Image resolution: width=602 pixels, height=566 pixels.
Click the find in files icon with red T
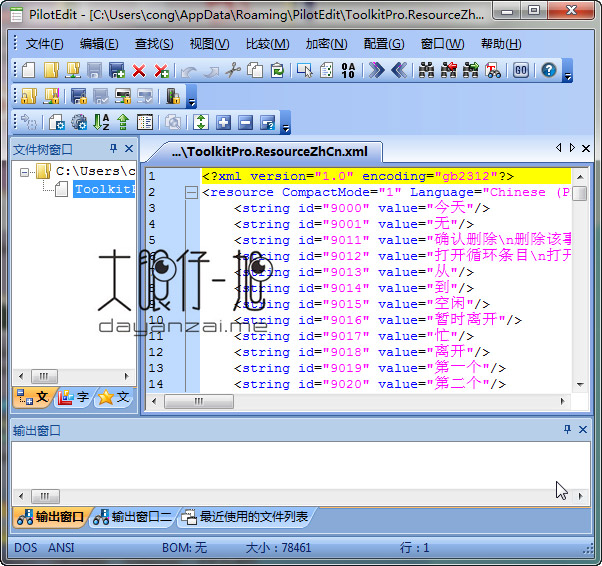point(493,70)
